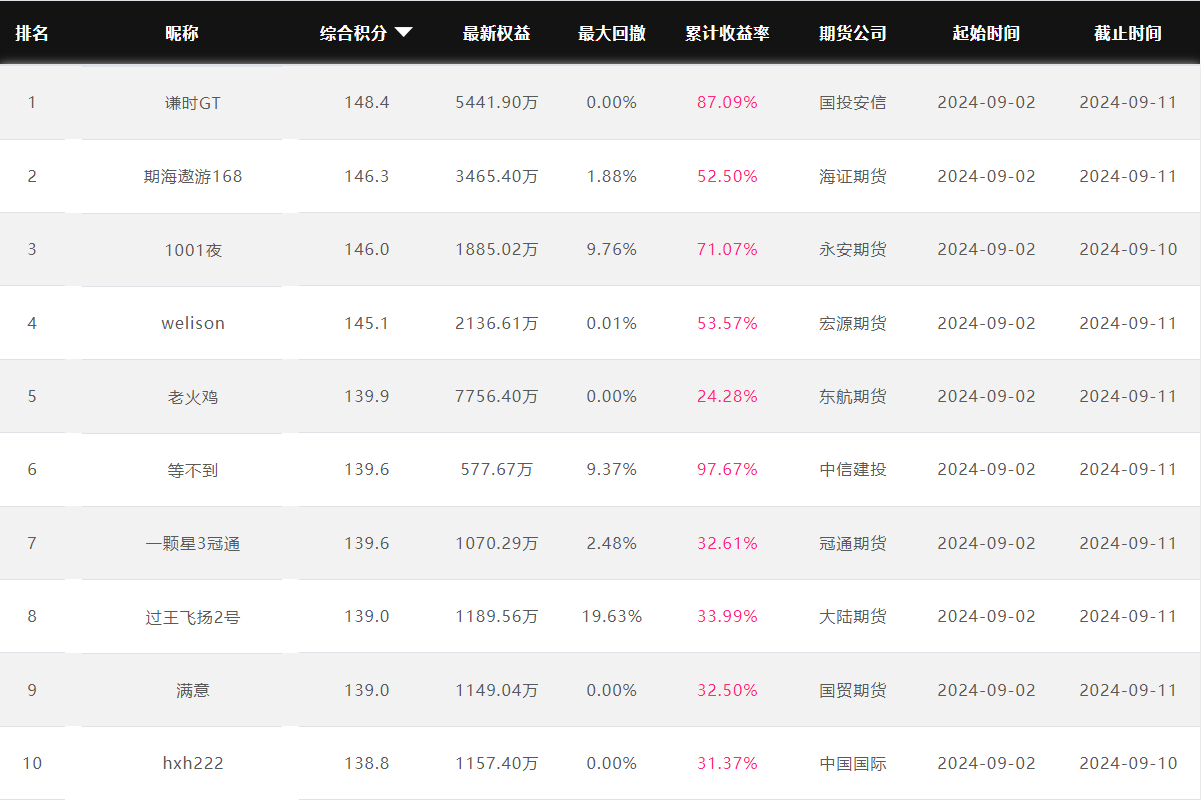1201x800 pixels.
Task: Select return rate 87.09%
Action: 727,102
